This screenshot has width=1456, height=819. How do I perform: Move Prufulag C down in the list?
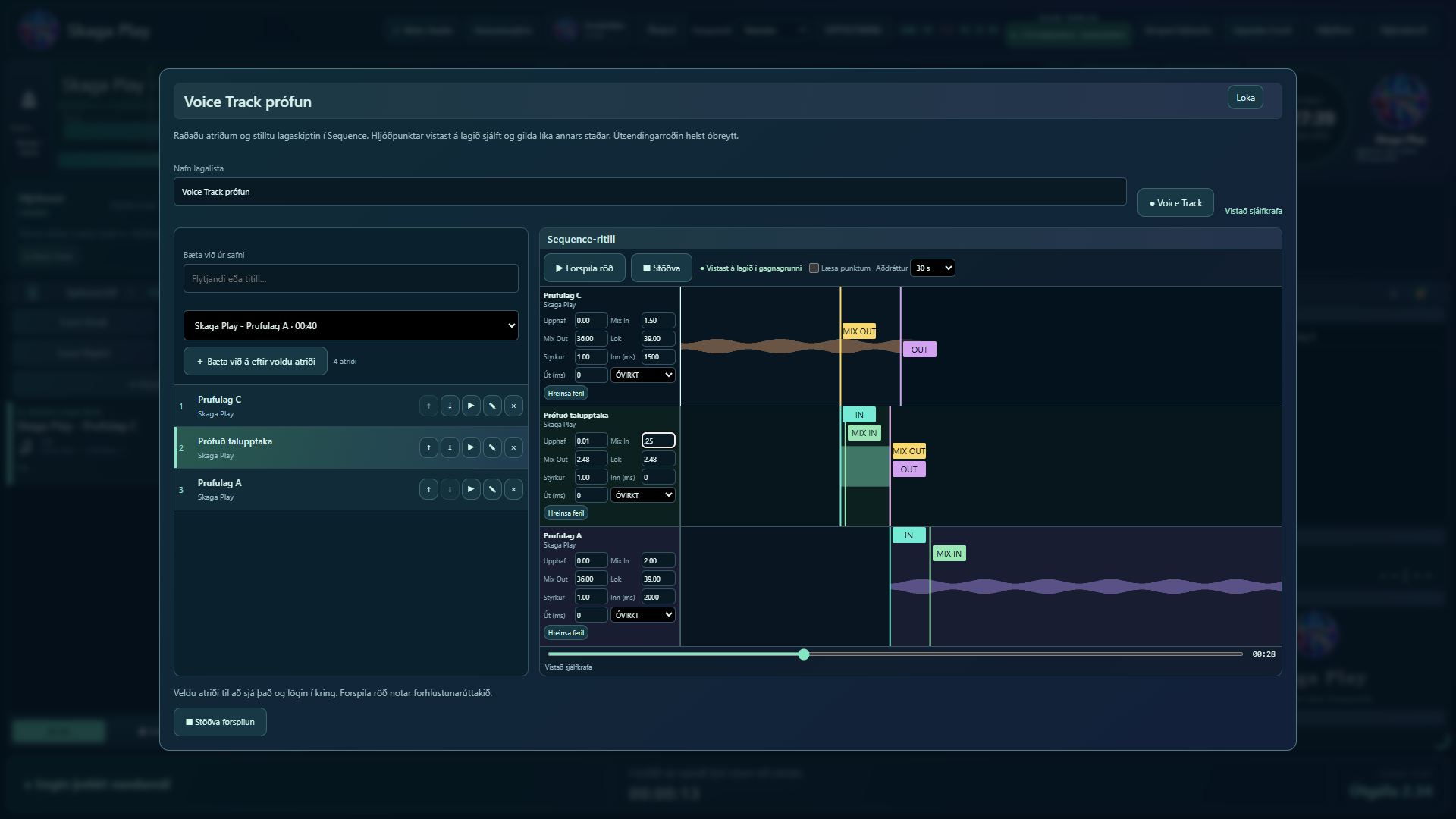450,406
